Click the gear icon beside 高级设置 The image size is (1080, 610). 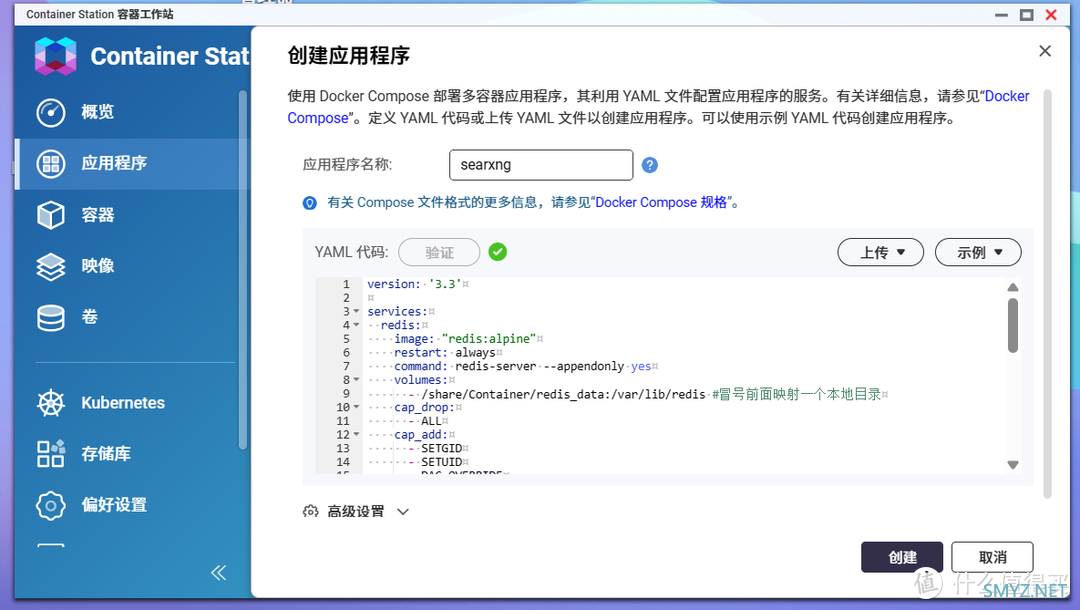[x=311, y=512]
